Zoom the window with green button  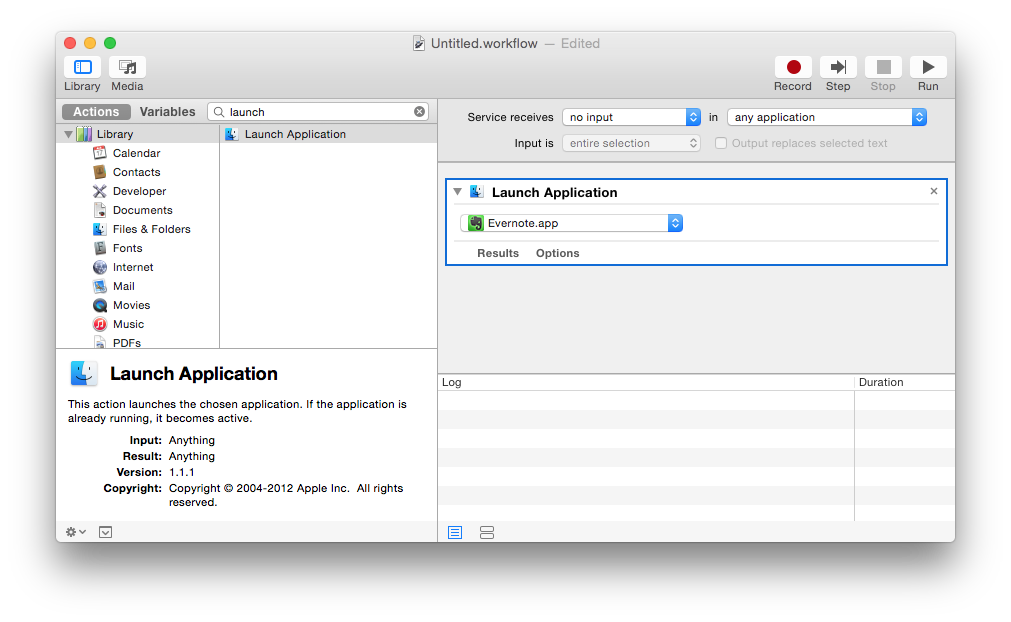pyautogui.click(x=110, y=43)
